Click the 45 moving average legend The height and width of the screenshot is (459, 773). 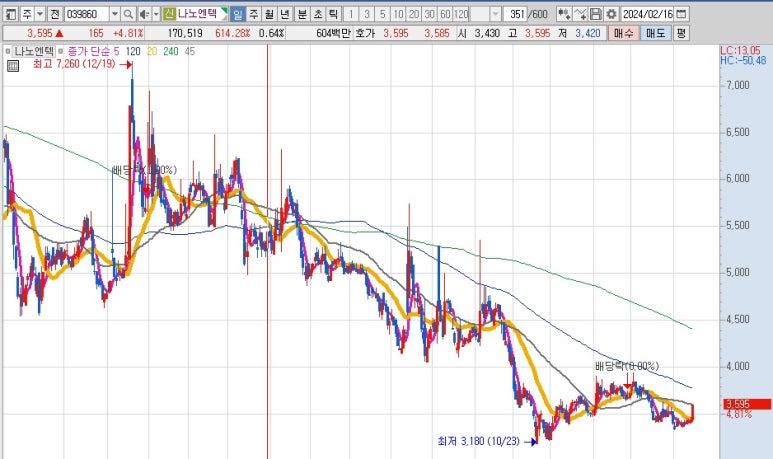point(190,51)
